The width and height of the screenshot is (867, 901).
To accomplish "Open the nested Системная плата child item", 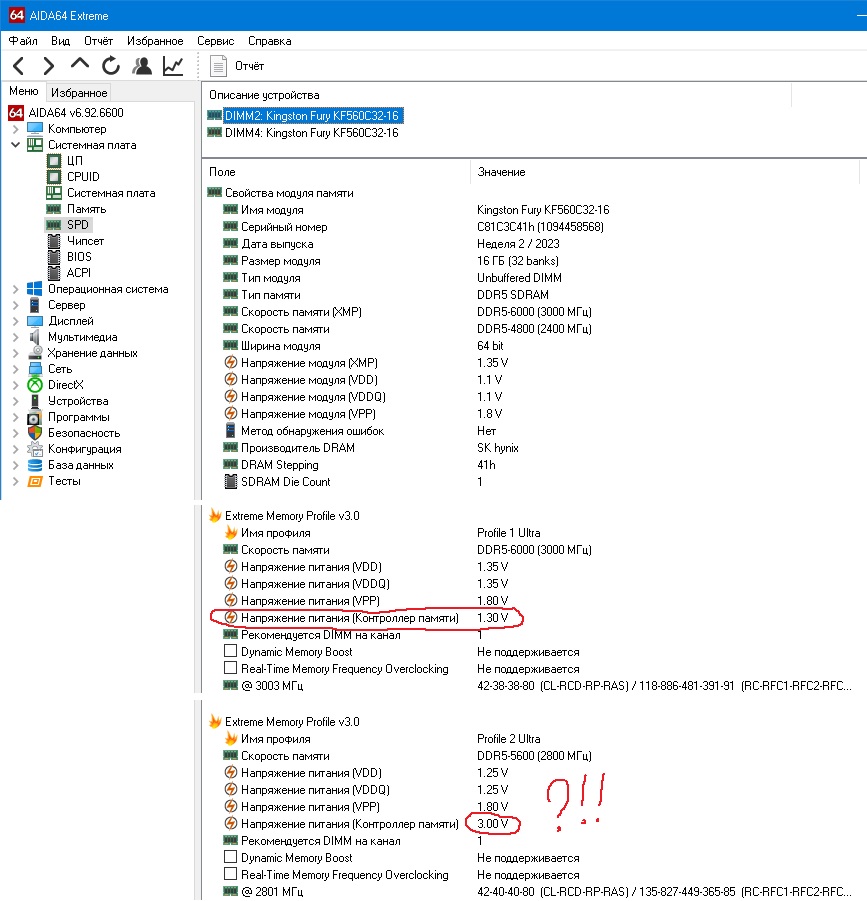I will [111, 193].
